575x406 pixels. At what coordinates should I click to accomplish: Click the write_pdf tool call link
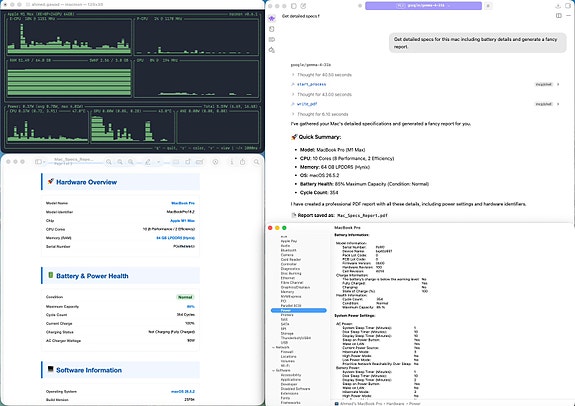tap(307, 104)
